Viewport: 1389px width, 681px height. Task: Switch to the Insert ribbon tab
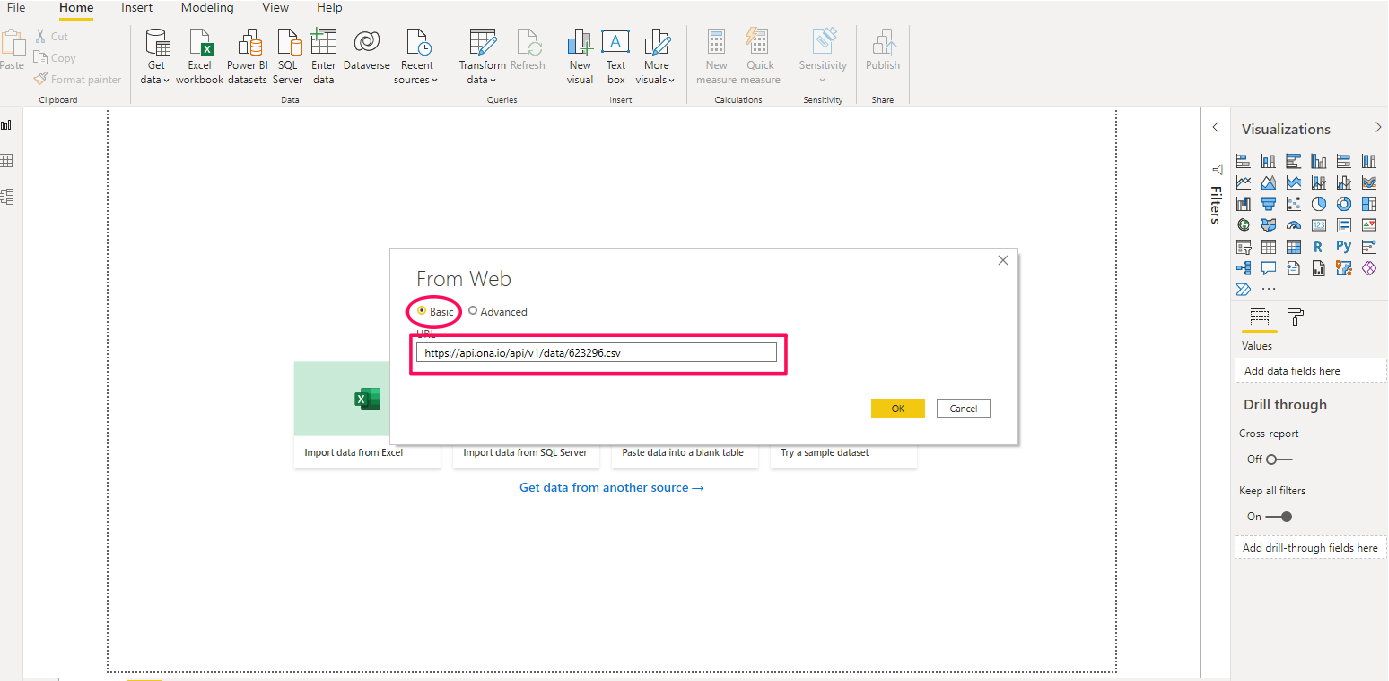click(137, 8)
